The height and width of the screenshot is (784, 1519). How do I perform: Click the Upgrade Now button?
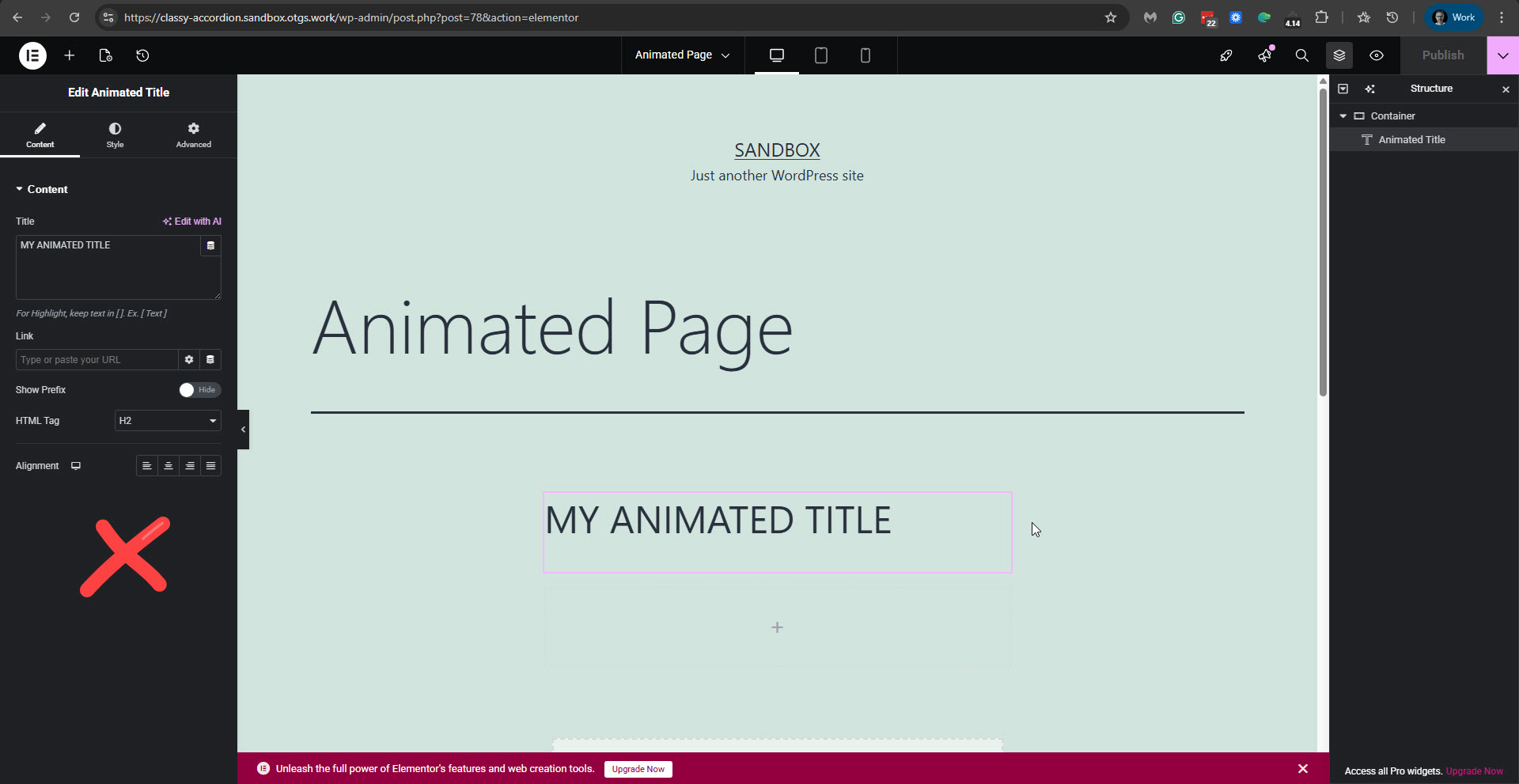coord(638,769)
